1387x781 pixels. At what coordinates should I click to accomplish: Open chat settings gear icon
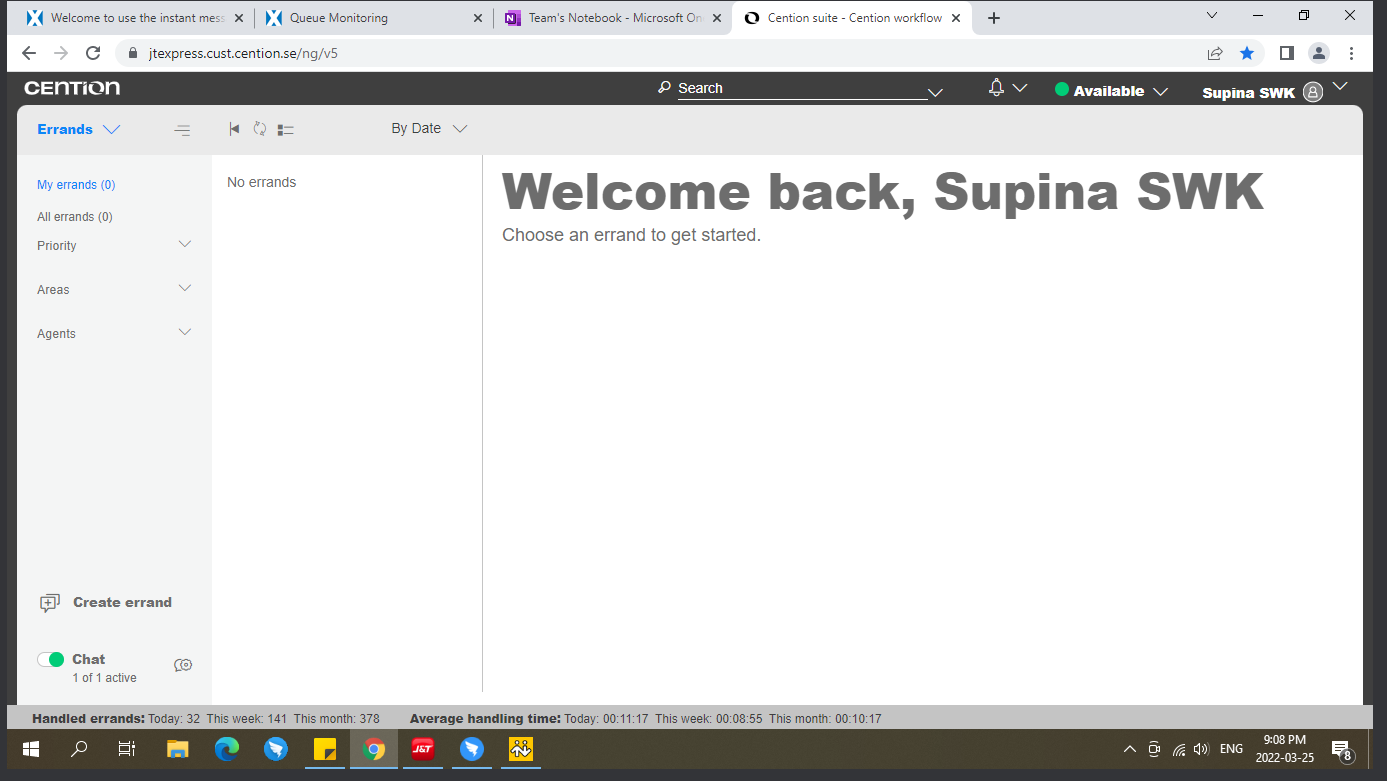coord(183,665)
